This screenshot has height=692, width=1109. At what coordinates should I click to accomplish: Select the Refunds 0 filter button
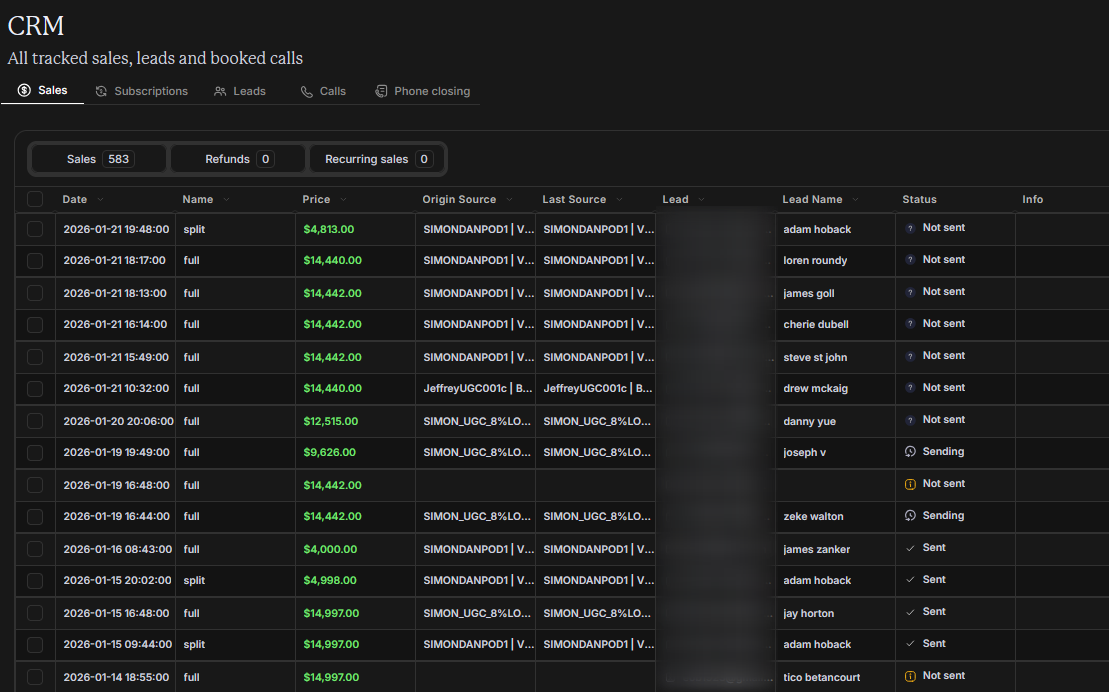(238, 159)
